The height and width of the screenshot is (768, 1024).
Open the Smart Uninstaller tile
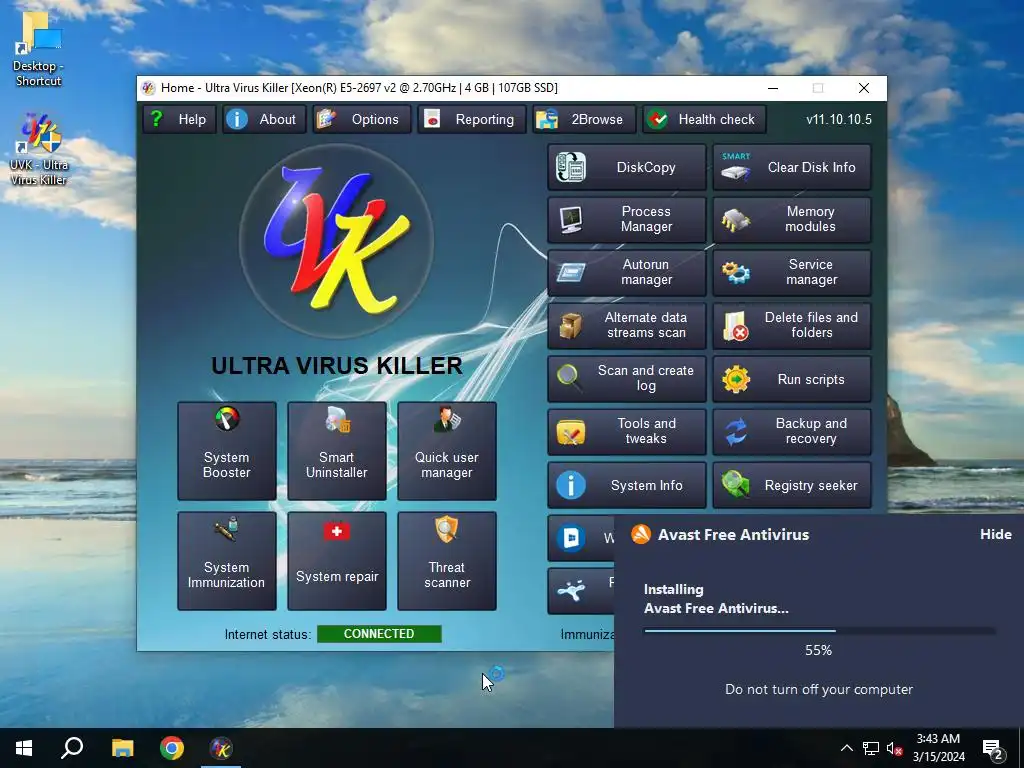pos(337,451)
